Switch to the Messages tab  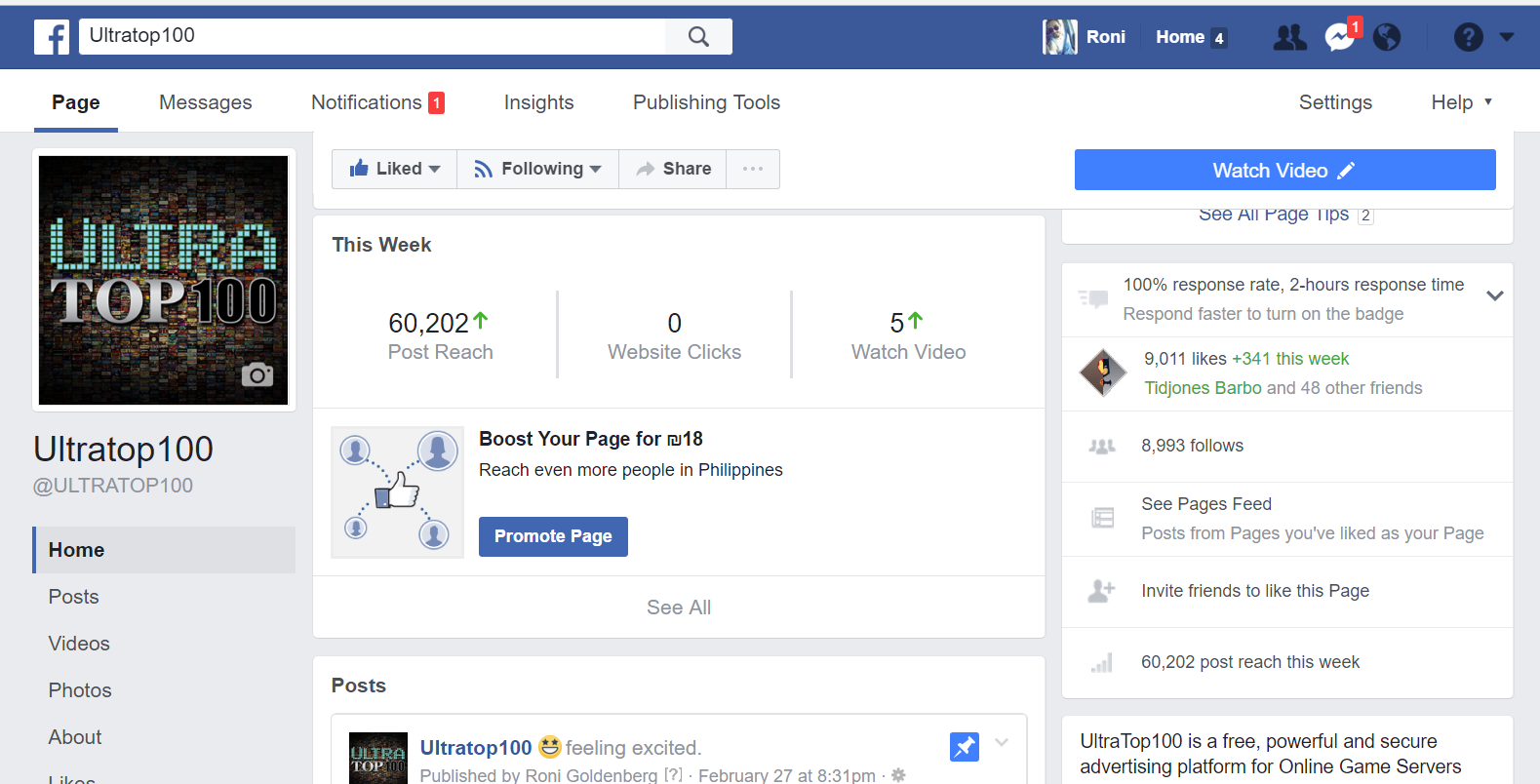[206, 102]
